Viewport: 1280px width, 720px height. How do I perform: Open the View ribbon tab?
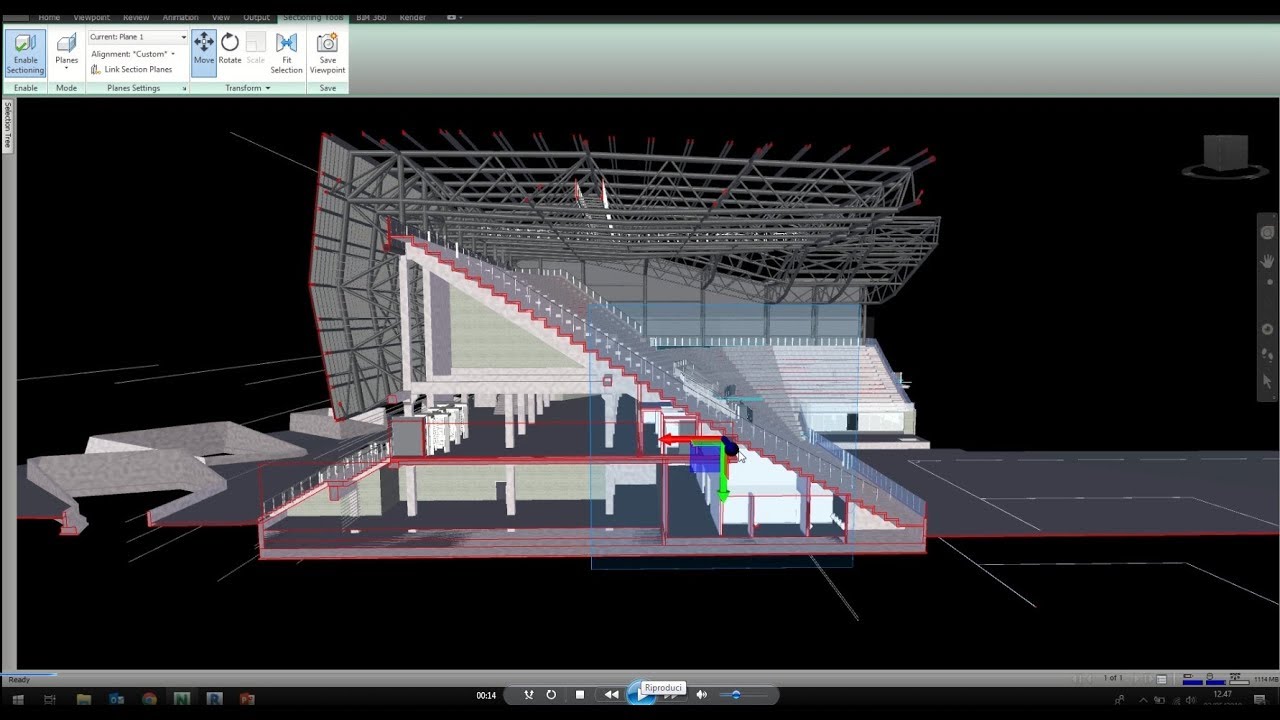click(x=221, y=17)
